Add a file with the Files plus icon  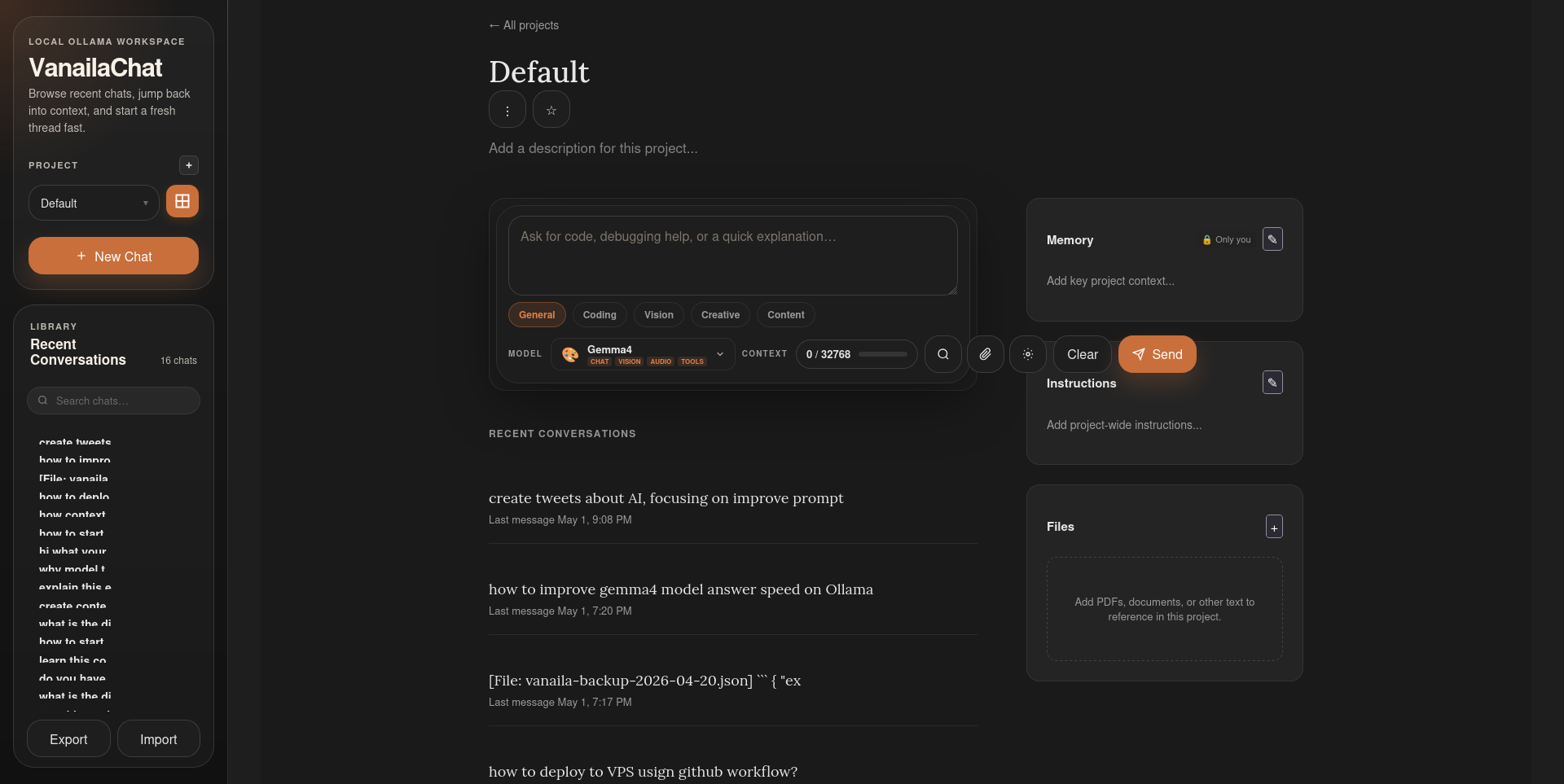[x=1275, y=527]
